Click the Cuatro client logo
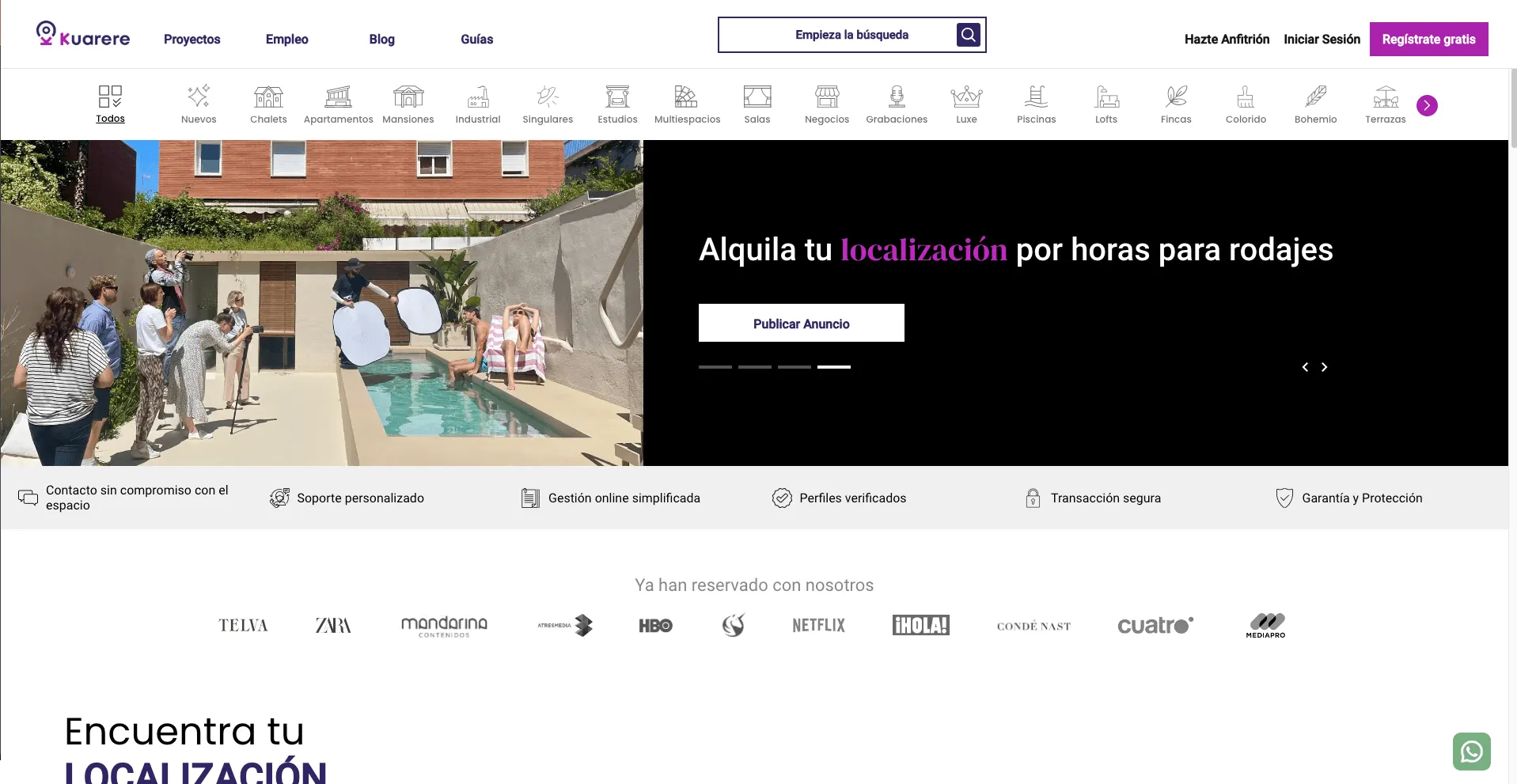1517x784 pixels. pyautogui.click(x=1155, y=625)
